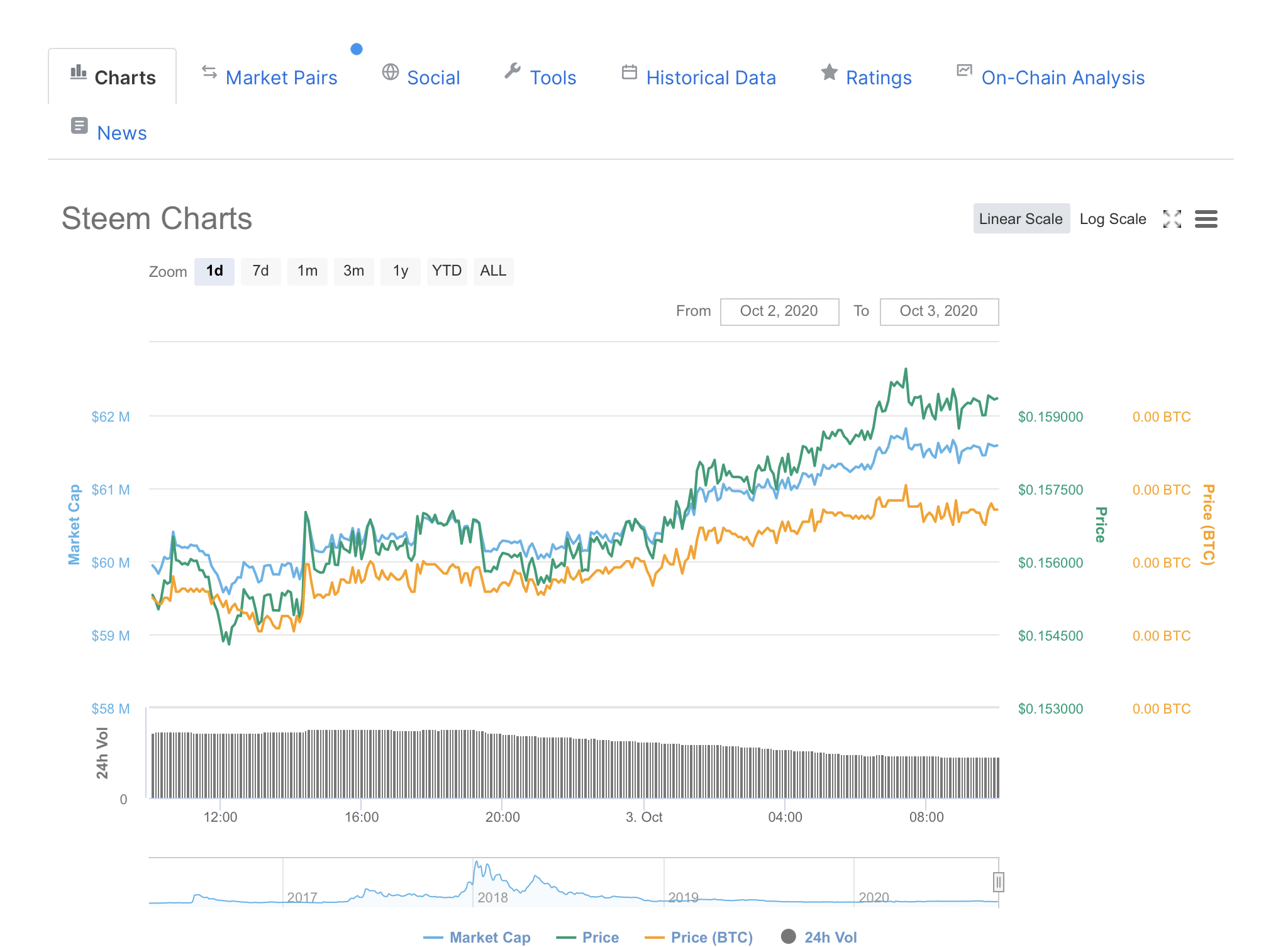1288x947 pixels.
Task: Click the chart icon for On-Chain Analysis
Action: 964,70
